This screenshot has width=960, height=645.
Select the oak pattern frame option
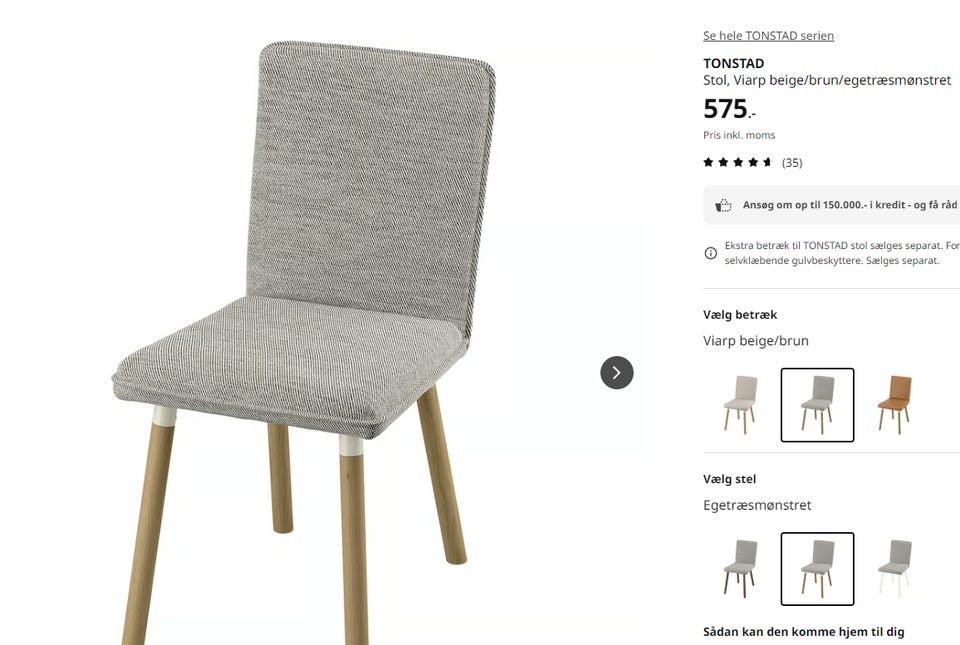[x=817, y=569]
